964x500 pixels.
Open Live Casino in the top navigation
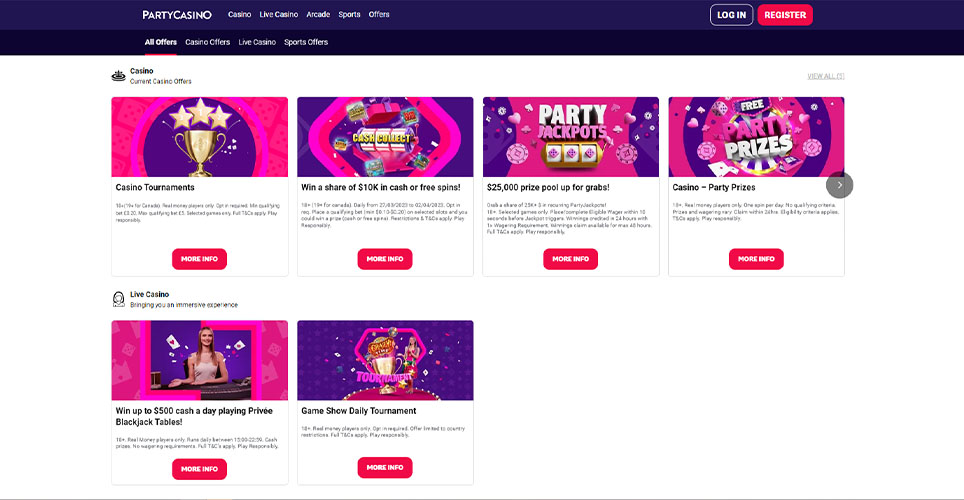[279, 14]
